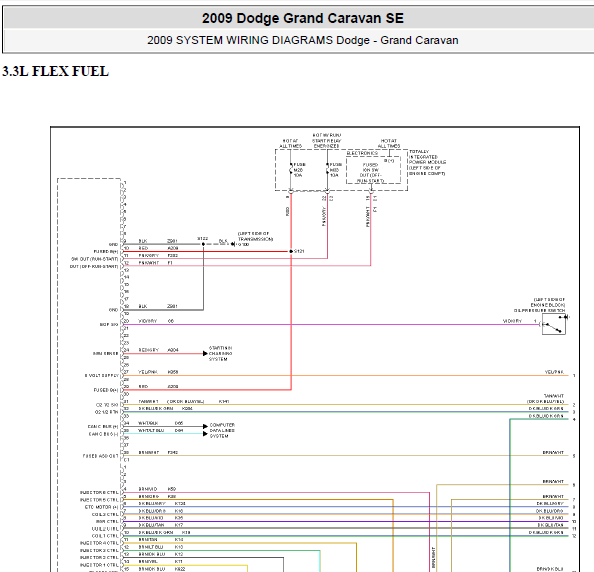Click the 'CAN C BUS (+)' pin label
594x572 pixels.
[x=103, y=427]
